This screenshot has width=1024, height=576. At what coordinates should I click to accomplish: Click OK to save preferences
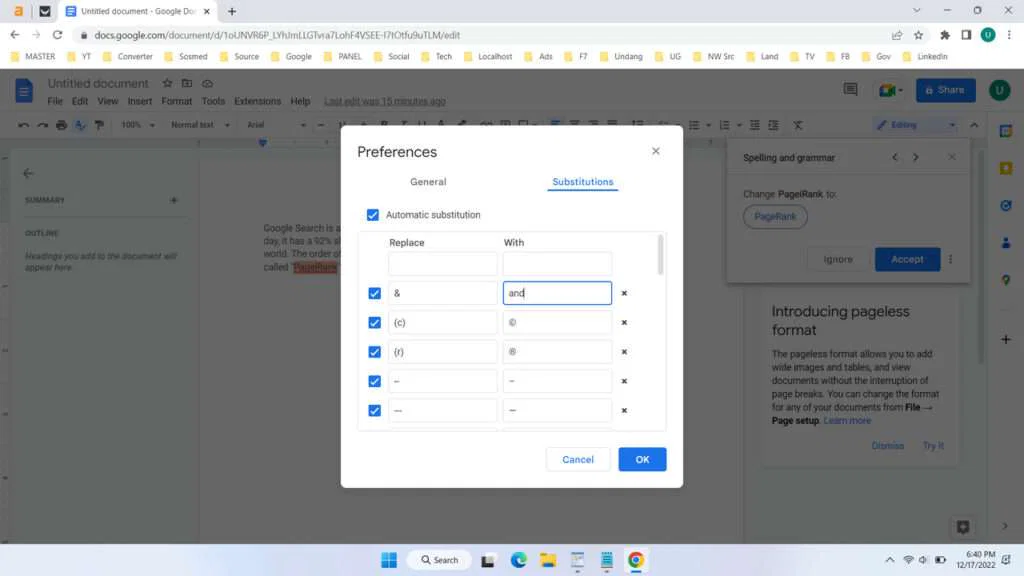tap(642, 459)
